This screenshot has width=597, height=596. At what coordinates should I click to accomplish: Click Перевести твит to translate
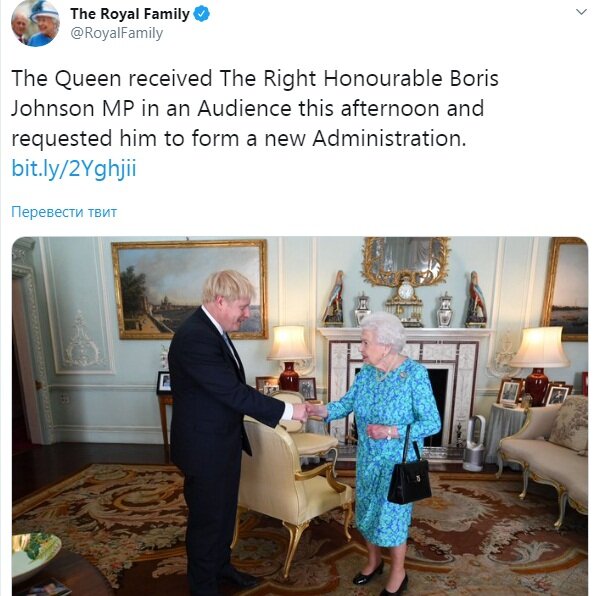64,212
